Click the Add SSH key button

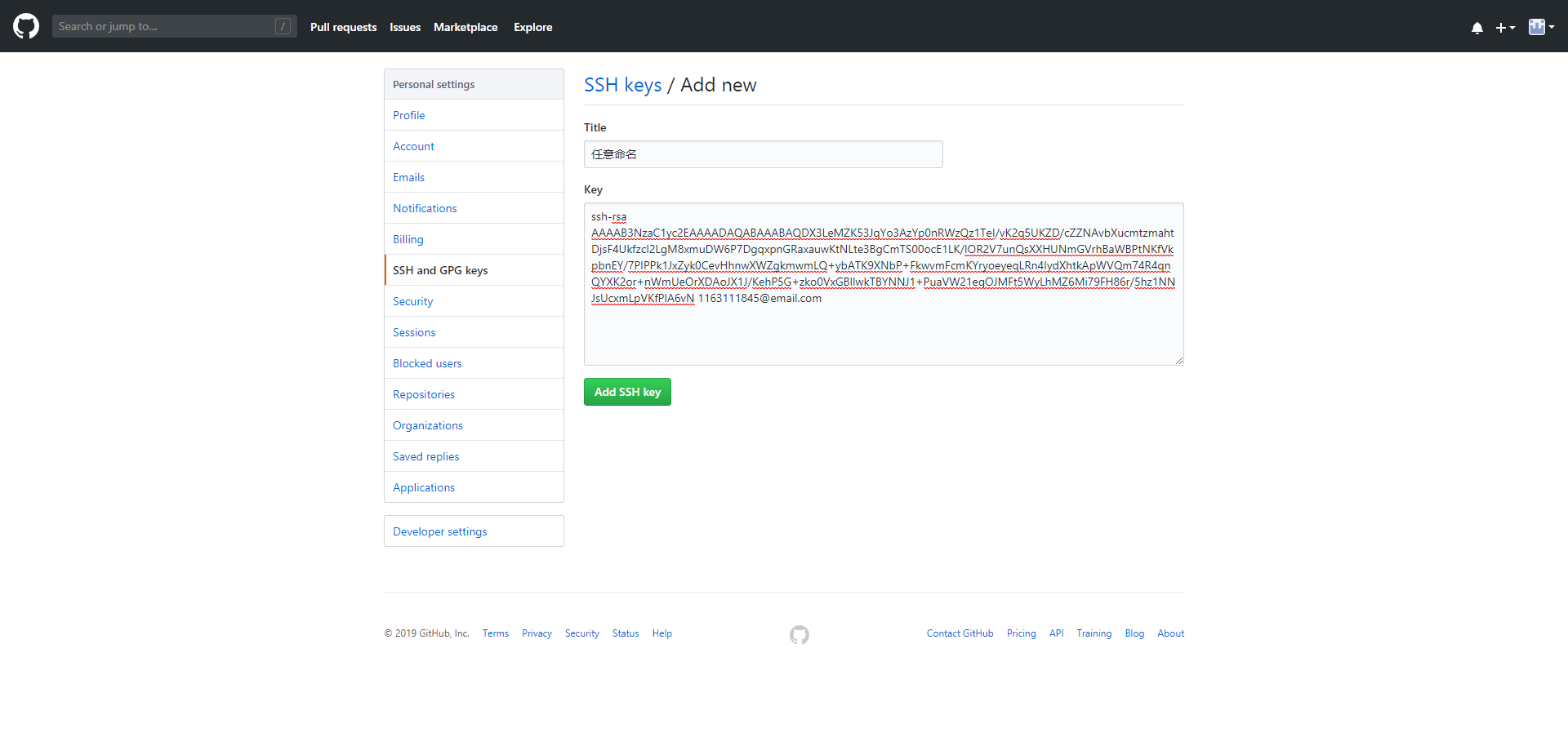click(x=627, y=392)
